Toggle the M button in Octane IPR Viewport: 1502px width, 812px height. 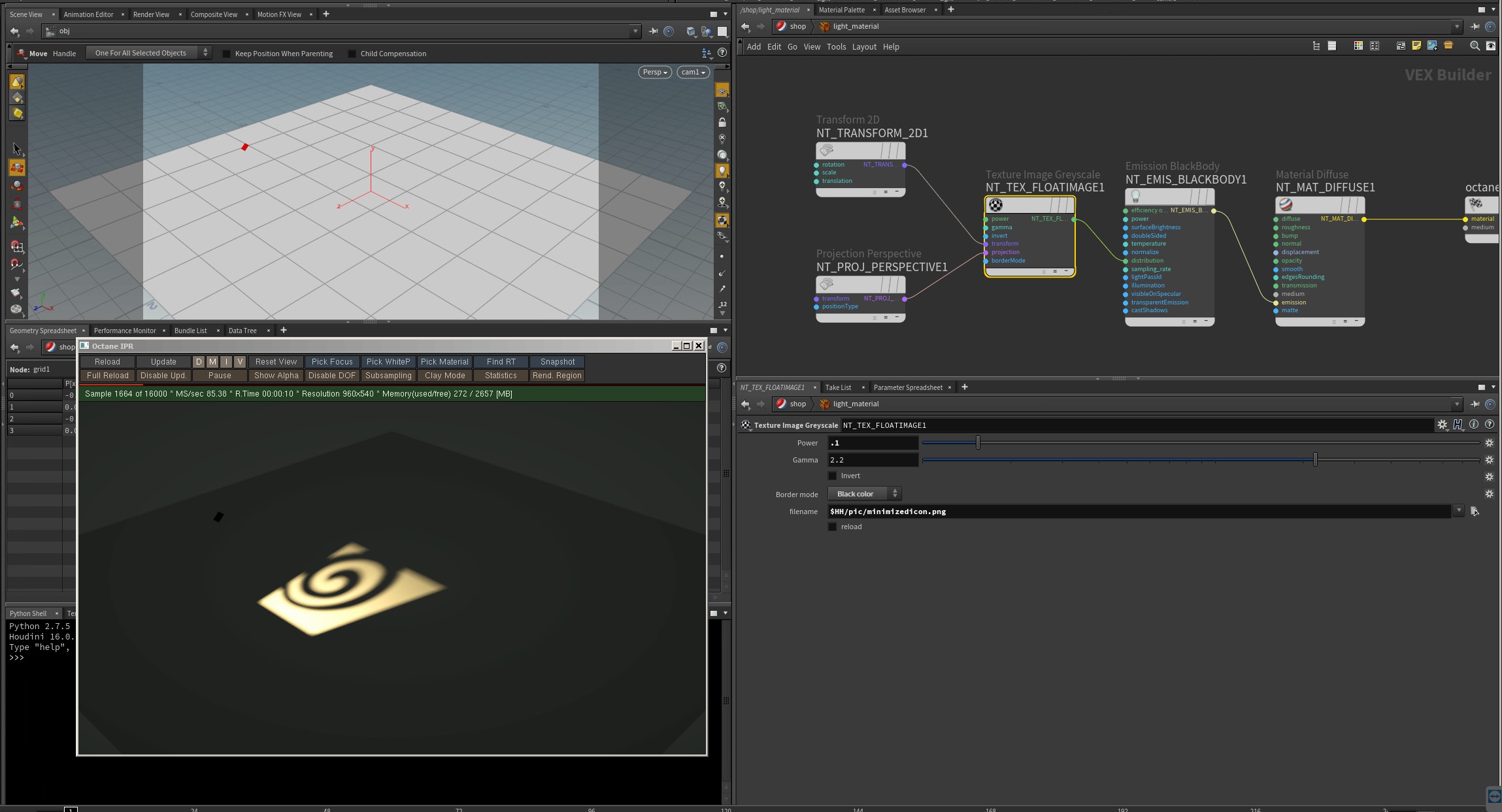click(212, 362)
